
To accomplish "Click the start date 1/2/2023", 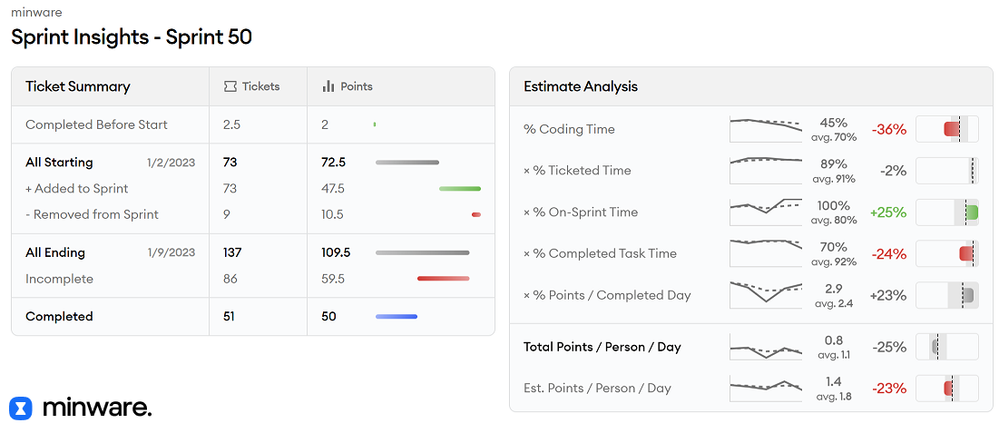I will tap(171, 162).
